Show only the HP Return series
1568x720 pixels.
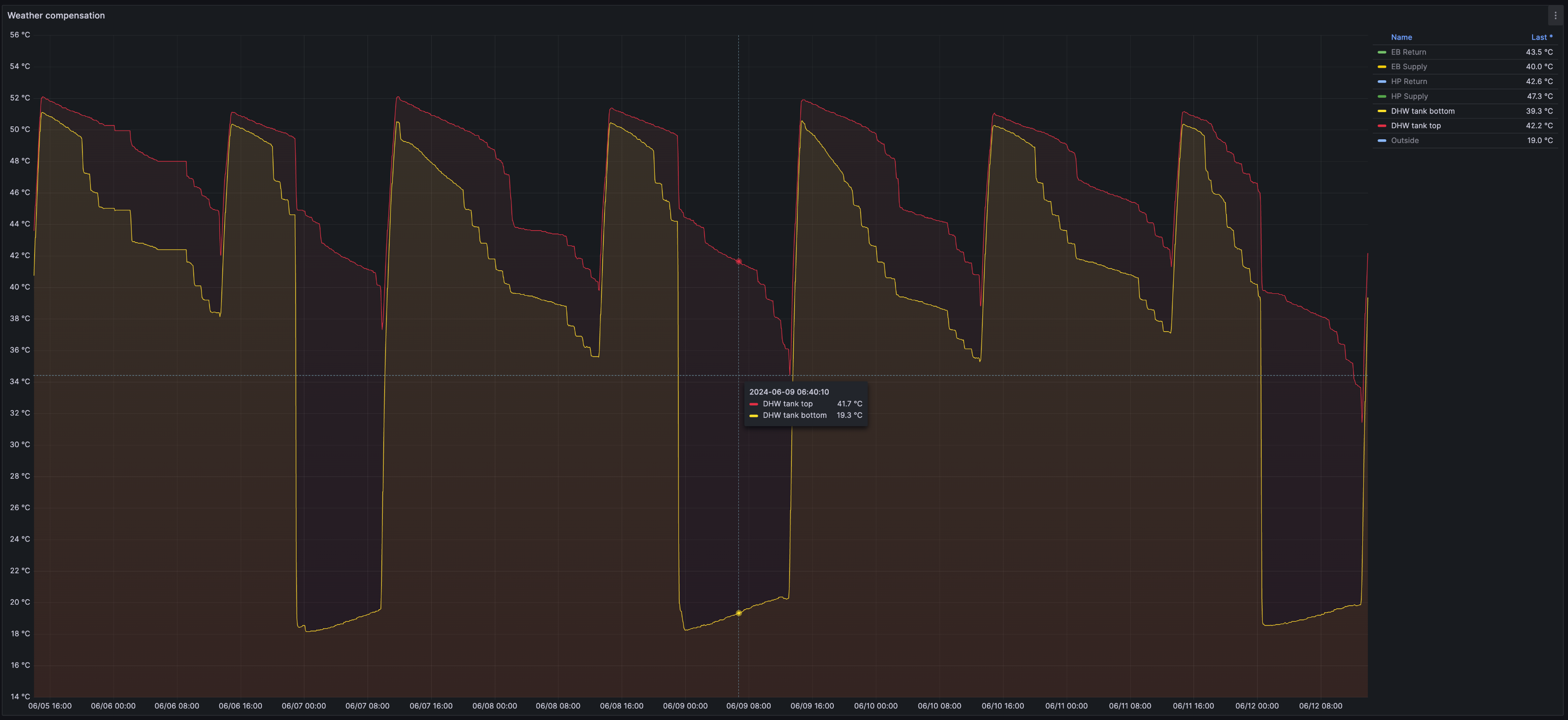tap(1408, 82)
